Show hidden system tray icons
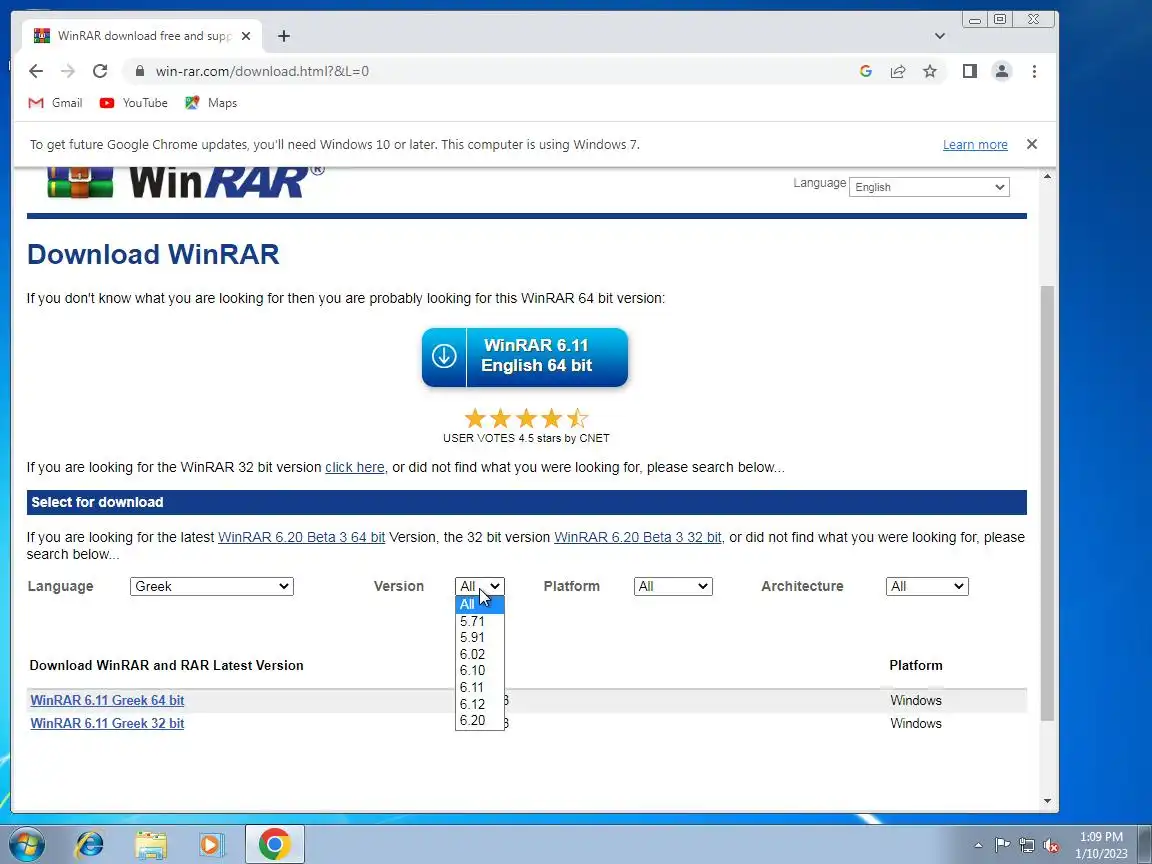This screenshot has height=864, width=1152. point(978,845)
